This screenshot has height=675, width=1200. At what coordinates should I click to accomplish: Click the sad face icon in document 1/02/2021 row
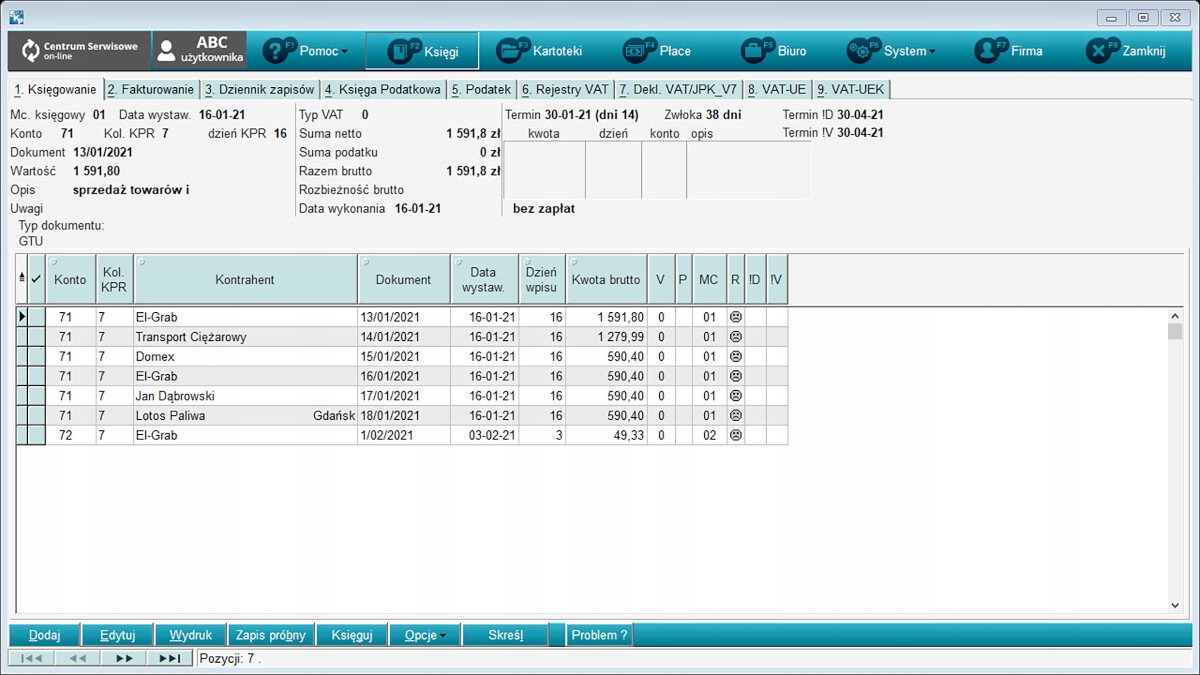pos(736,435)
